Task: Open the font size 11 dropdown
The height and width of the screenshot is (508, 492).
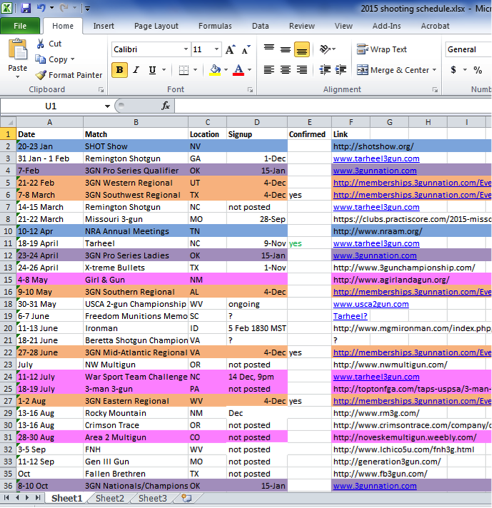Action: [x=216, y=49]
